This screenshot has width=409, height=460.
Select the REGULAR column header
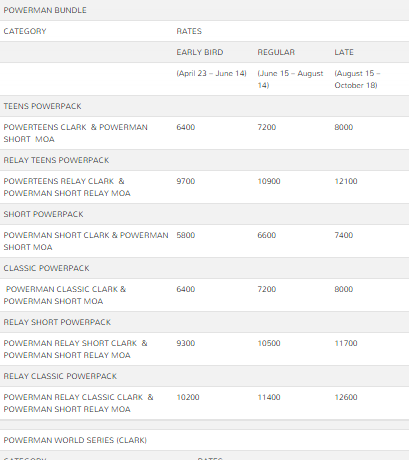(276, 52)
